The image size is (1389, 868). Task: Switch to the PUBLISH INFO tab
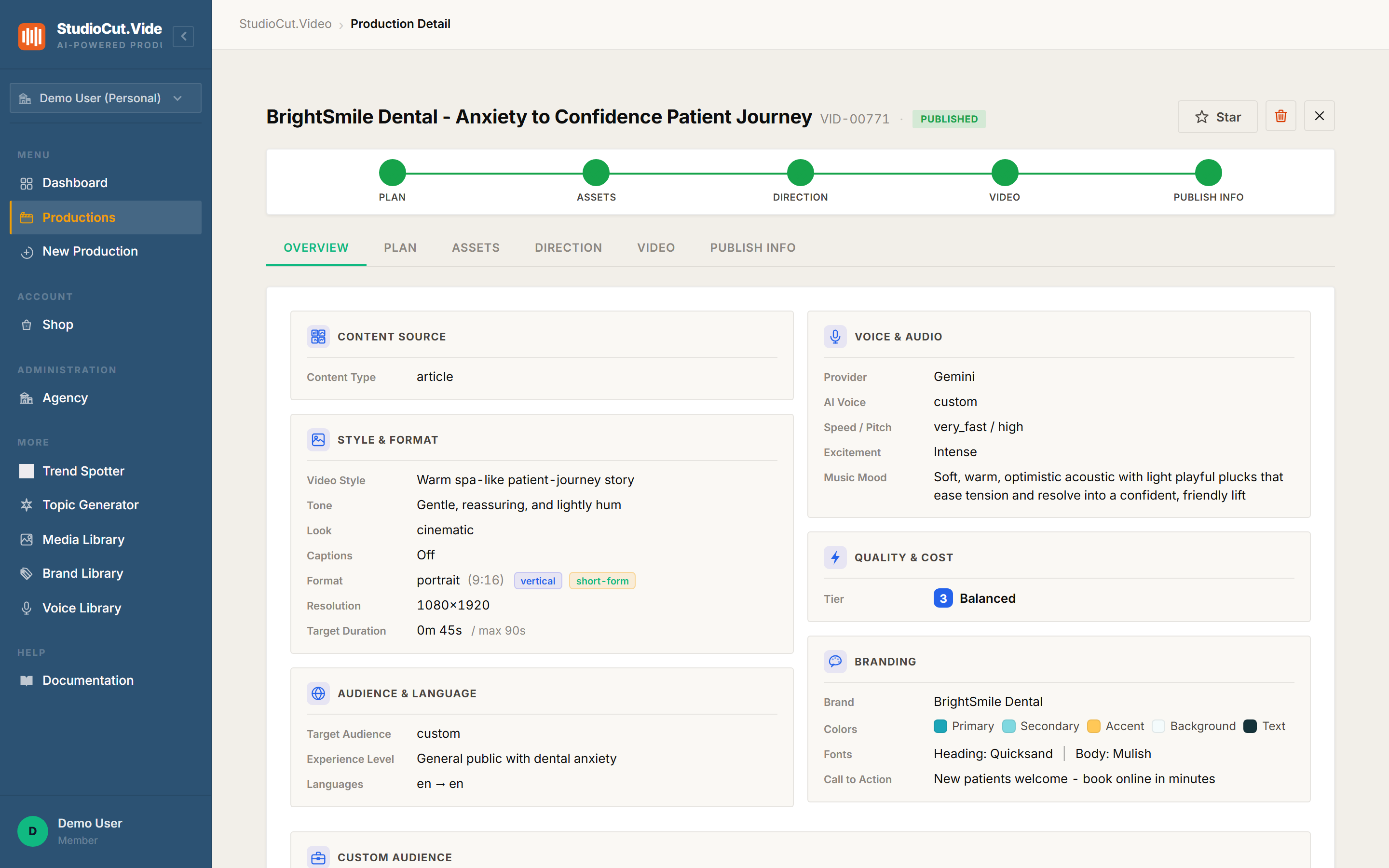tap(752, 248)
